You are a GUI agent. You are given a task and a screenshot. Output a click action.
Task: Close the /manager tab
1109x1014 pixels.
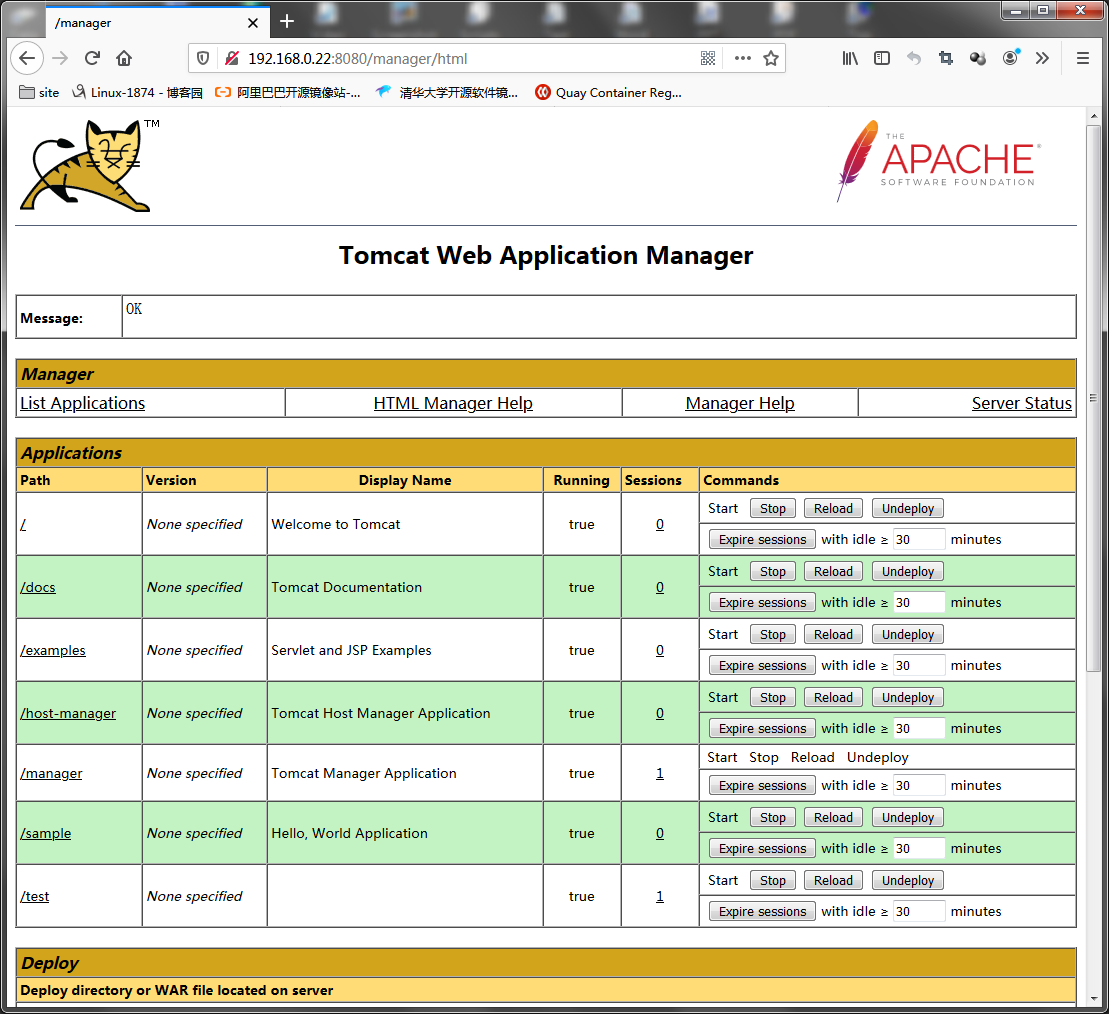252,23
